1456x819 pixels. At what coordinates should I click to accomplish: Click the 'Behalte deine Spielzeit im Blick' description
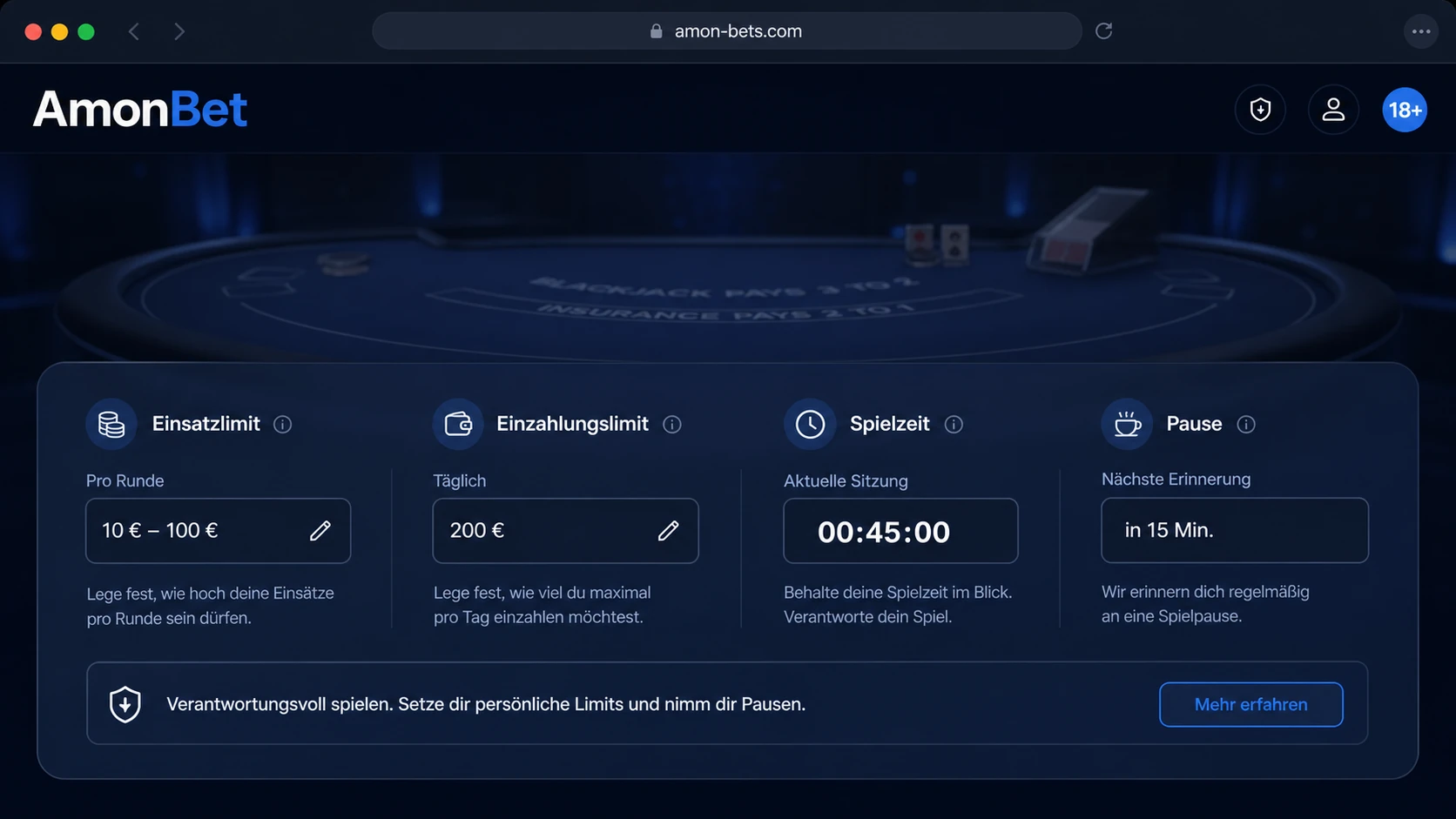(898, 605)
